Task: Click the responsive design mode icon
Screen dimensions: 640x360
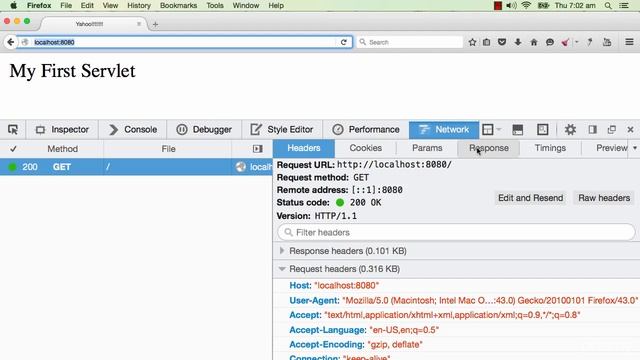Action: (x=488, y=130)
